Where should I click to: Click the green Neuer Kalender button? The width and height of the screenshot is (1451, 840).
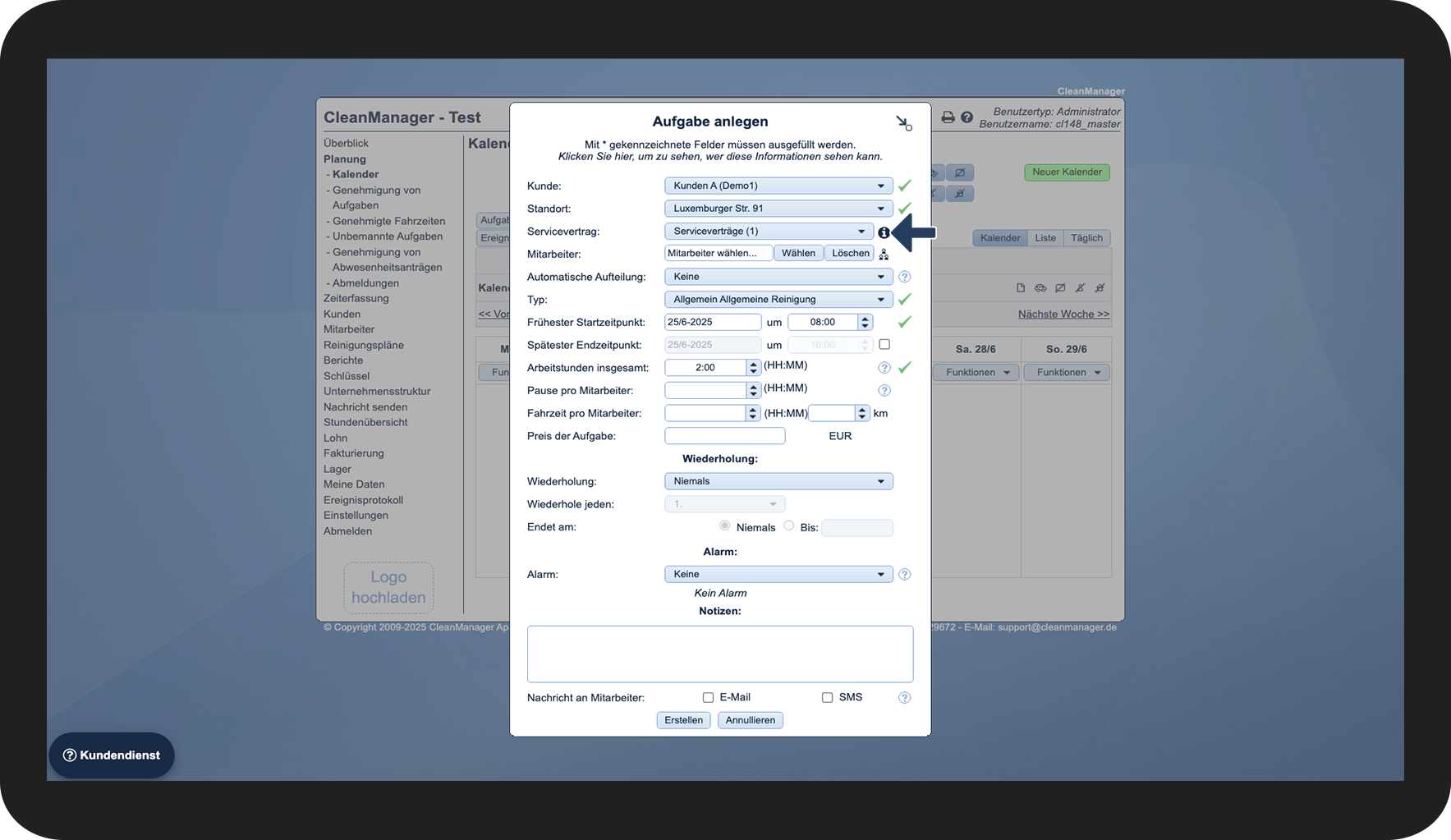1067,172
